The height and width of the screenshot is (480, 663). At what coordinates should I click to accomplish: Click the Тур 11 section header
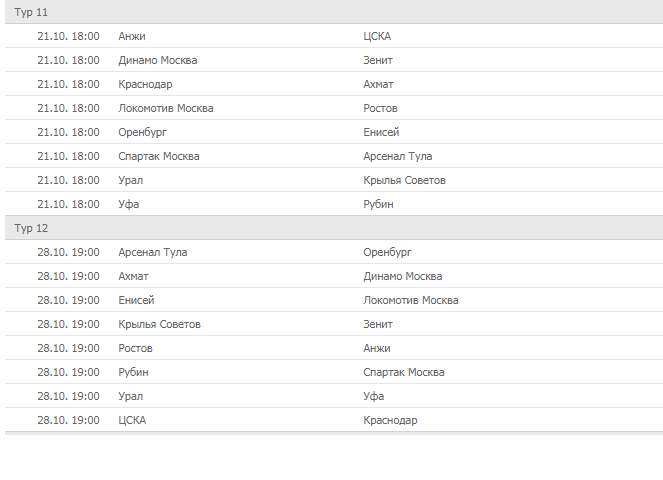(x=31, y=12)
